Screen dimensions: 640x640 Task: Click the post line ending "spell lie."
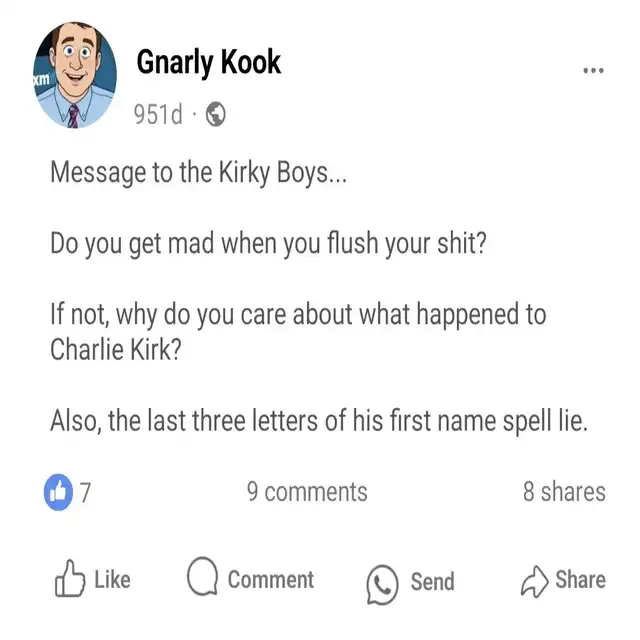(x=319, y=421)
